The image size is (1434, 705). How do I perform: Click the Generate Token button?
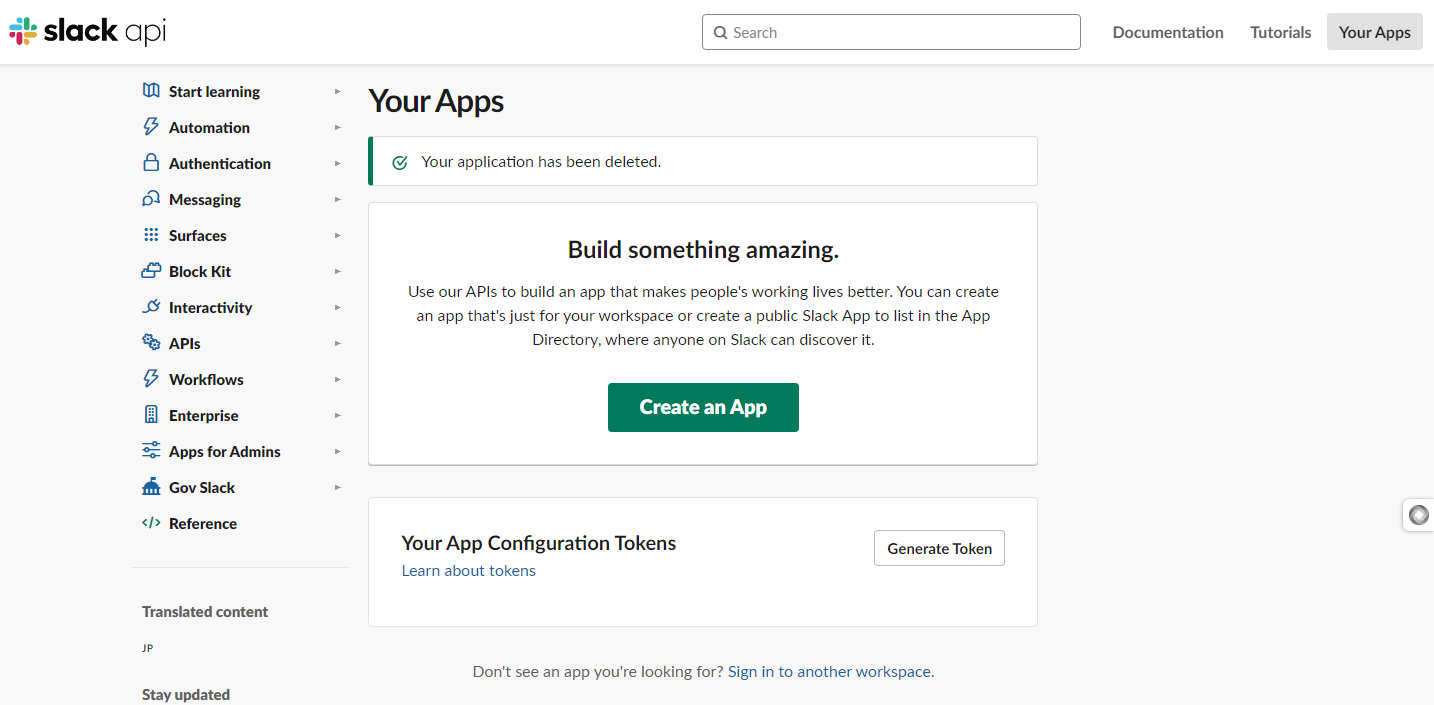[x=939, y=548]
